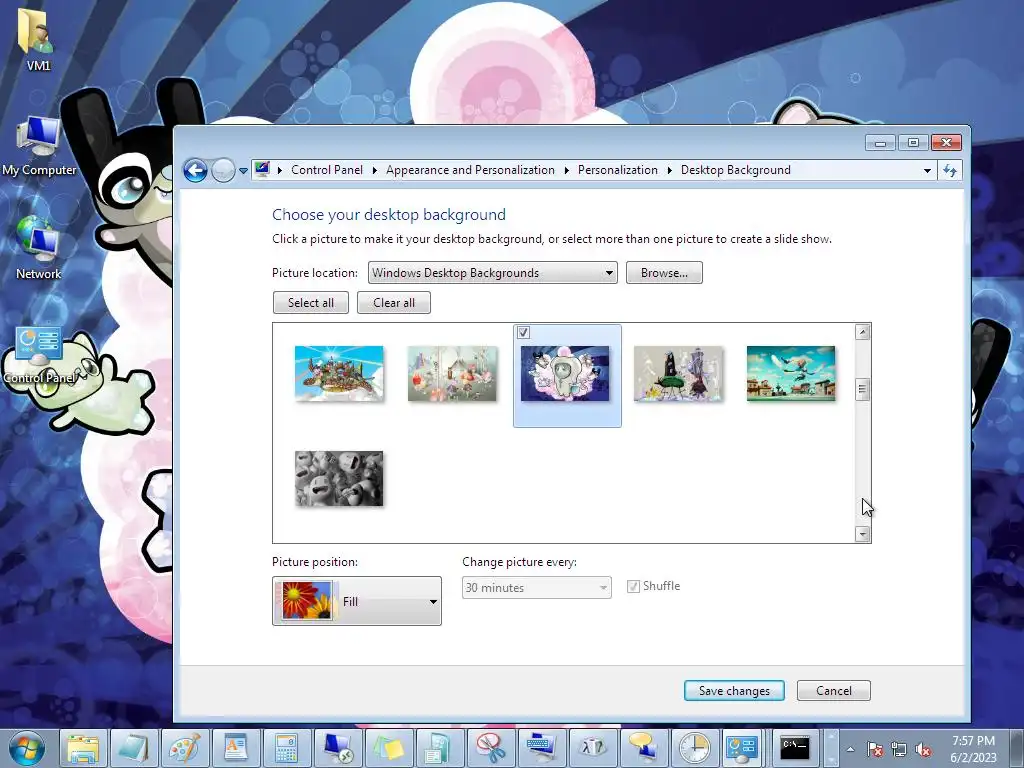1024x768 pixels.
Task: Click the Select all button
Action: (x=311, y=302)
